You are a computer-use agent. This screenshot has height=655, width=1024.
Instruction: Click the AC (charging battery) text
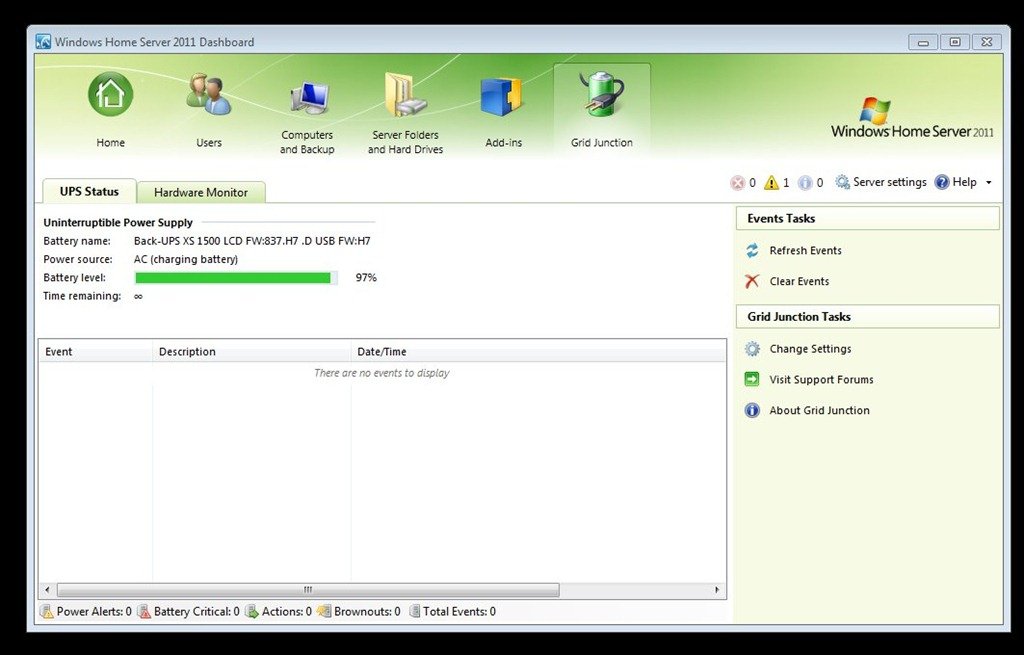coord(186,259)
